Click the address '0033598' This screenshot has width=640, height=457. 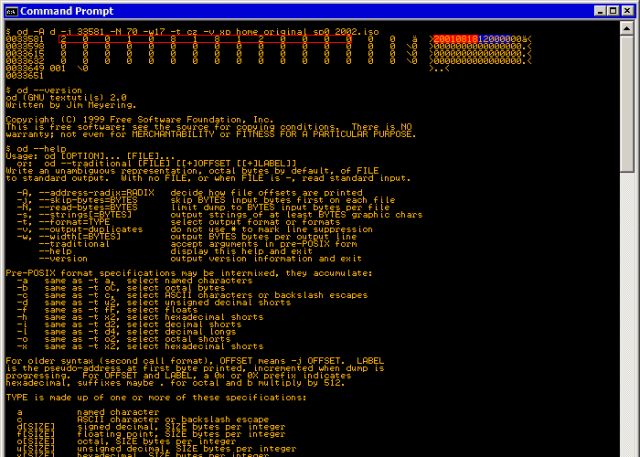(x=25, y=47)
